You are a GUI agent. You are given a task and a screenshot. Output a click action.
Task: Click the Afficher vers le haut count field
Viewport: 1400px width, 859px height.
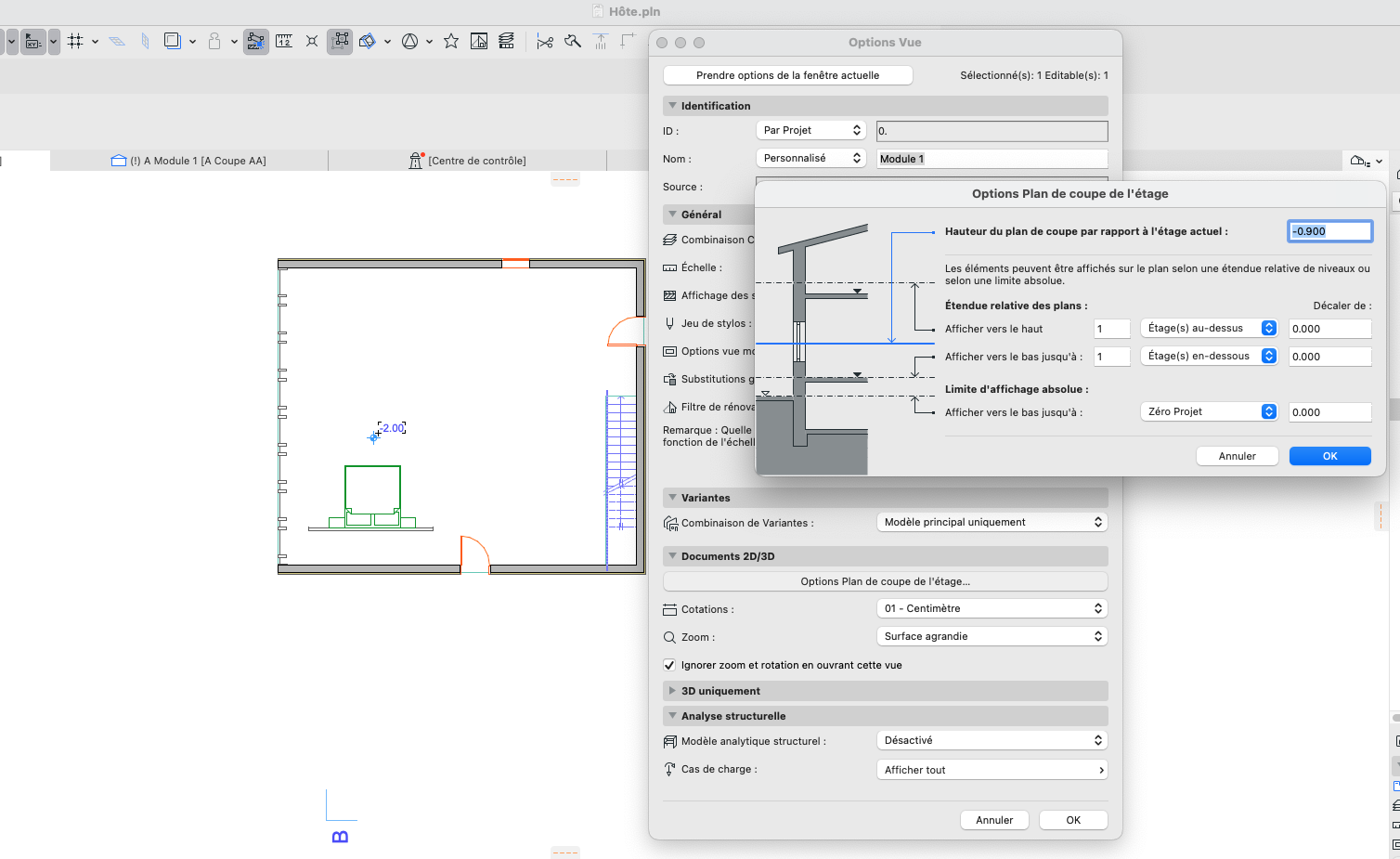click(1111, 329)
